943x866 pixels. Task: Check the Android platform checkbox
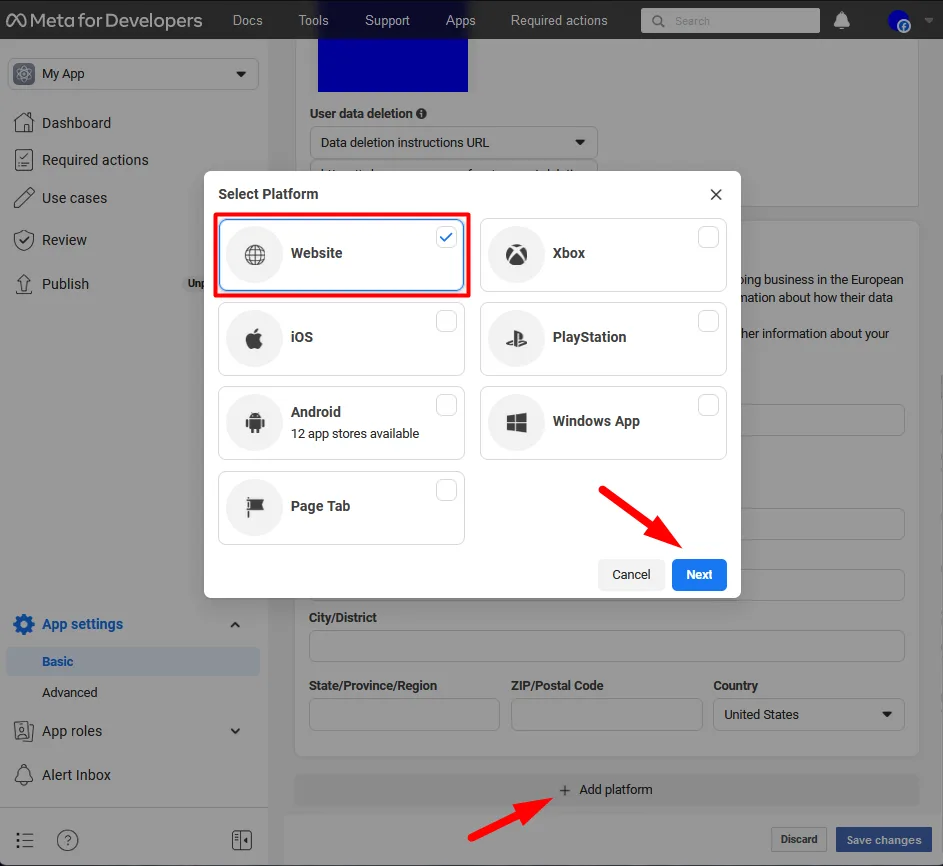(x=446, y=405)
